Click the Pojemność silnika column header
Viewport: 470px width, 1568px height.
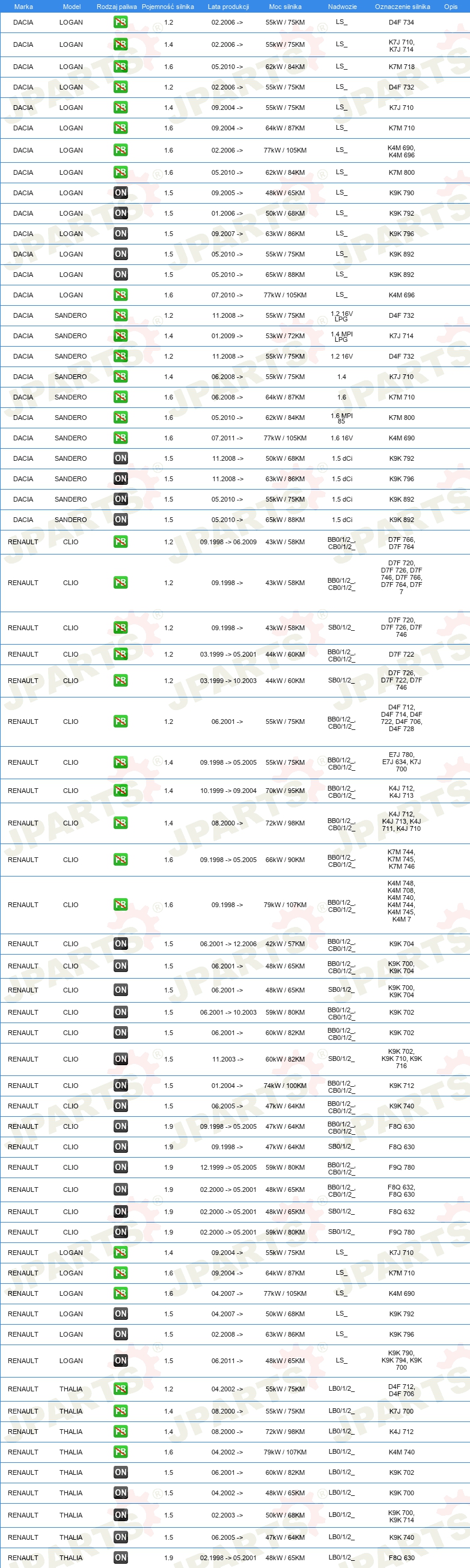pyautogui.click(x=168, y=7)
